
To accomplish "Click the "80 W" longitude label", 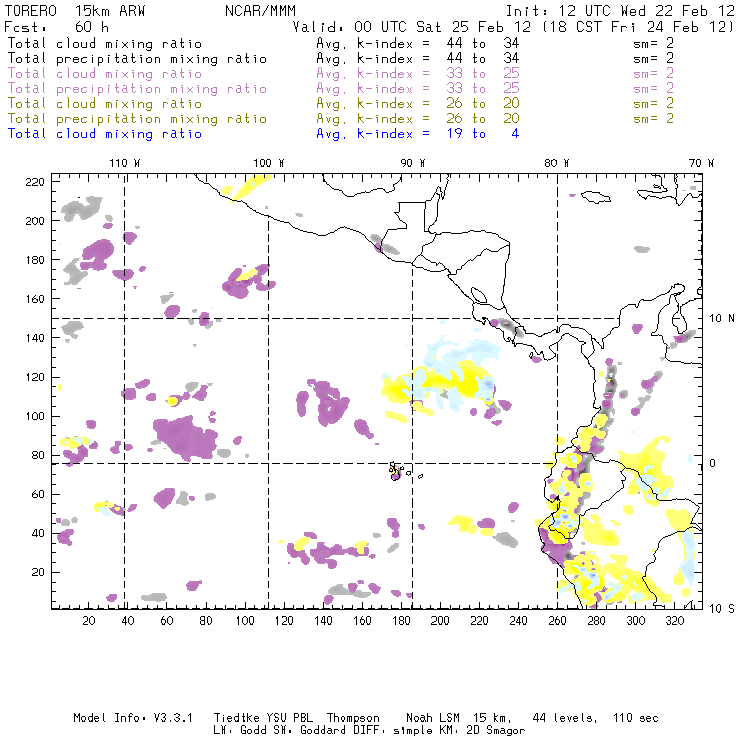I will point(557,163).
